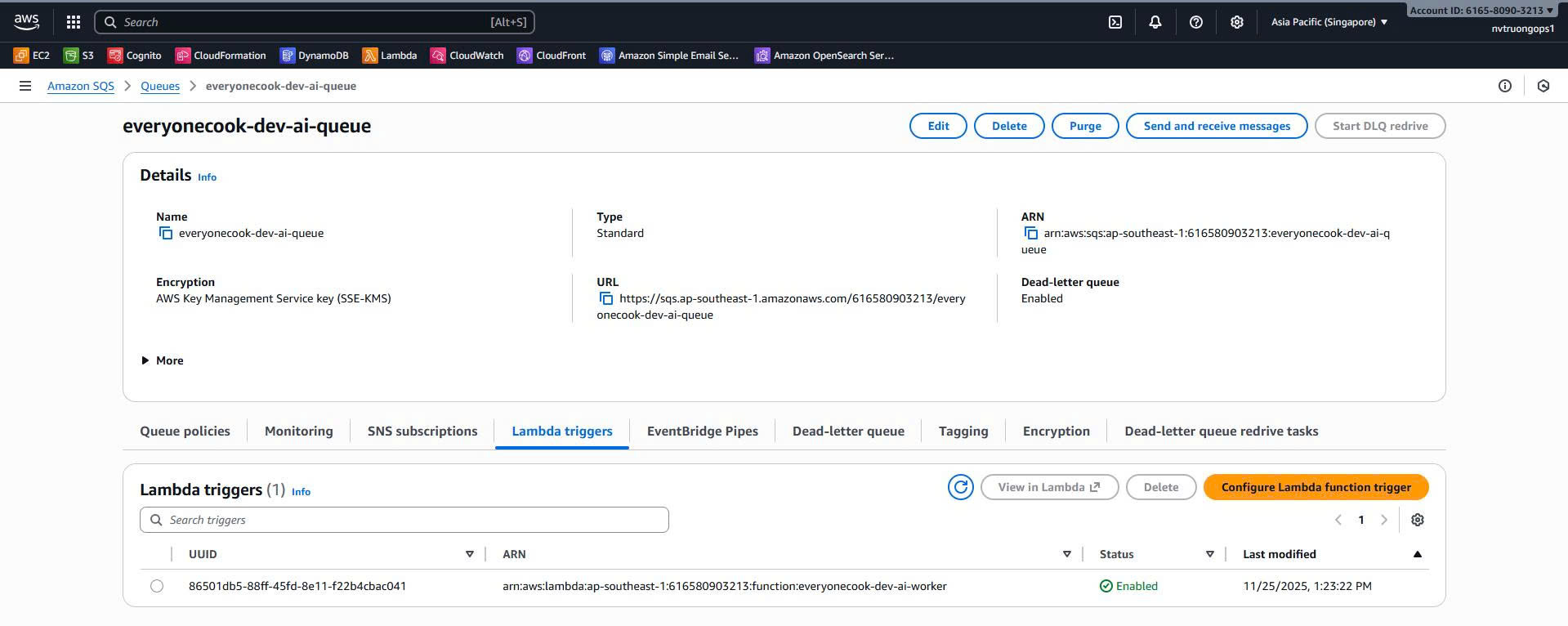Refresh the Lambda triggers list
The width and height of the screenshot is (1568, 626).
click(961, 487)
